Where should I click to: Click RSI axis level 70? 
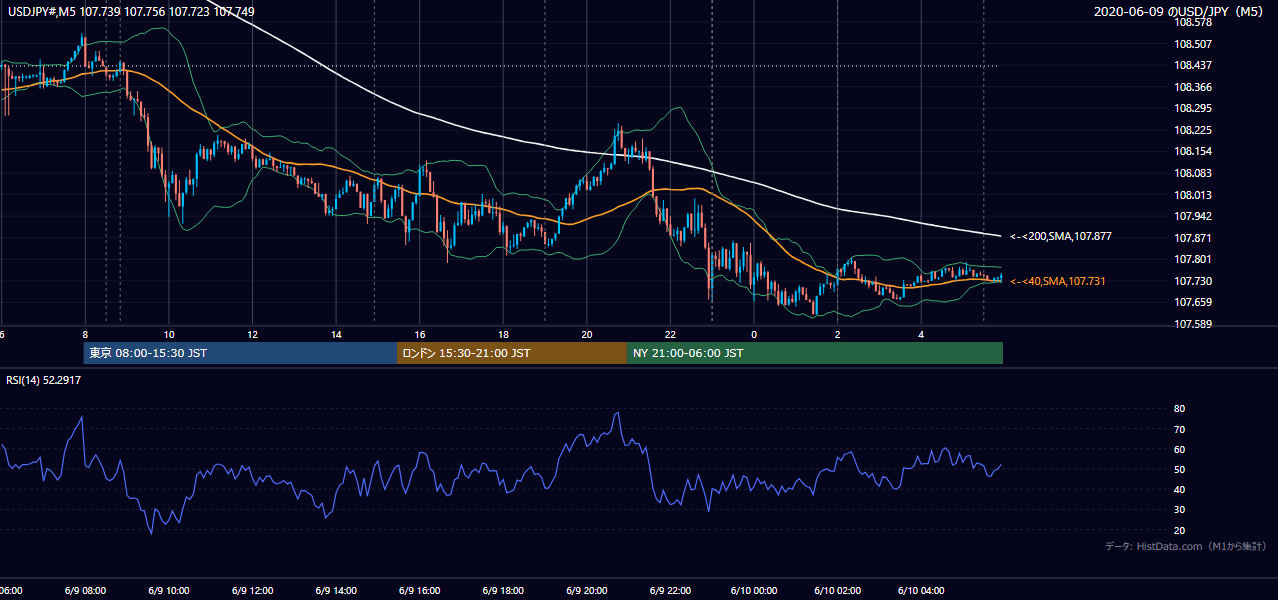(x=1179, y=429)
